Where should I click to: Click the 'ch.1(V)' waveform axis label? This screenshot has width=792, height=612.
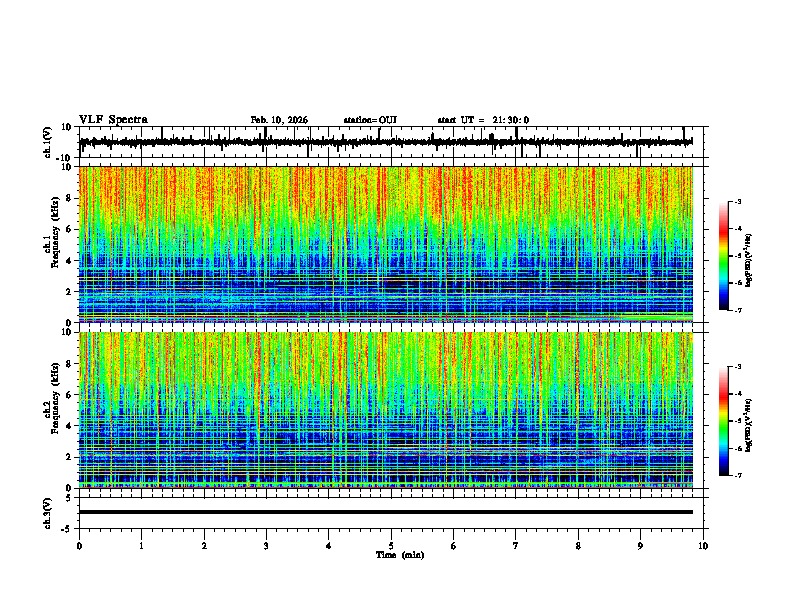(x=48, y=142)
